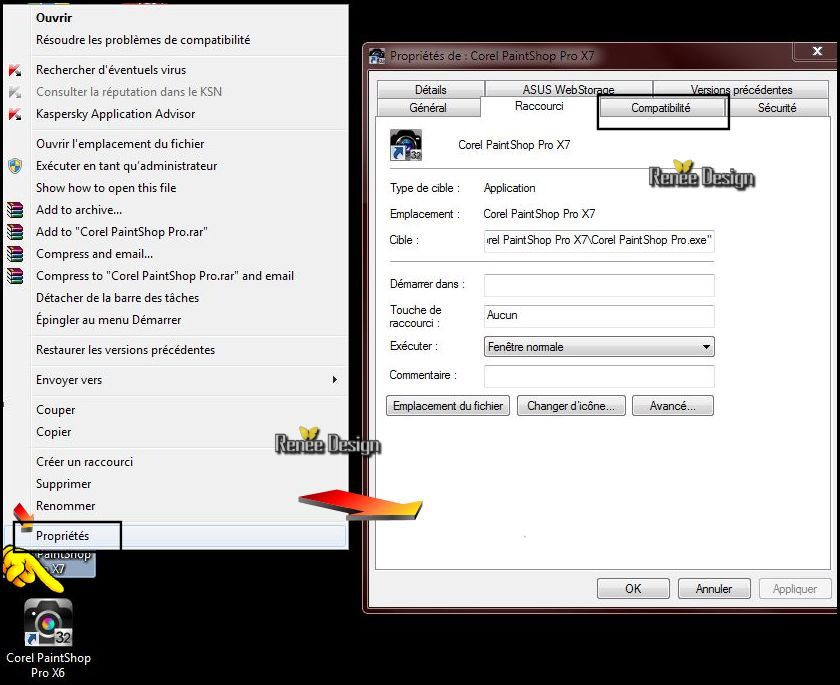This screenshot has height=685, width=840.
Task: Open Propriétés from the context menu
Action: (x=62, y=536)
